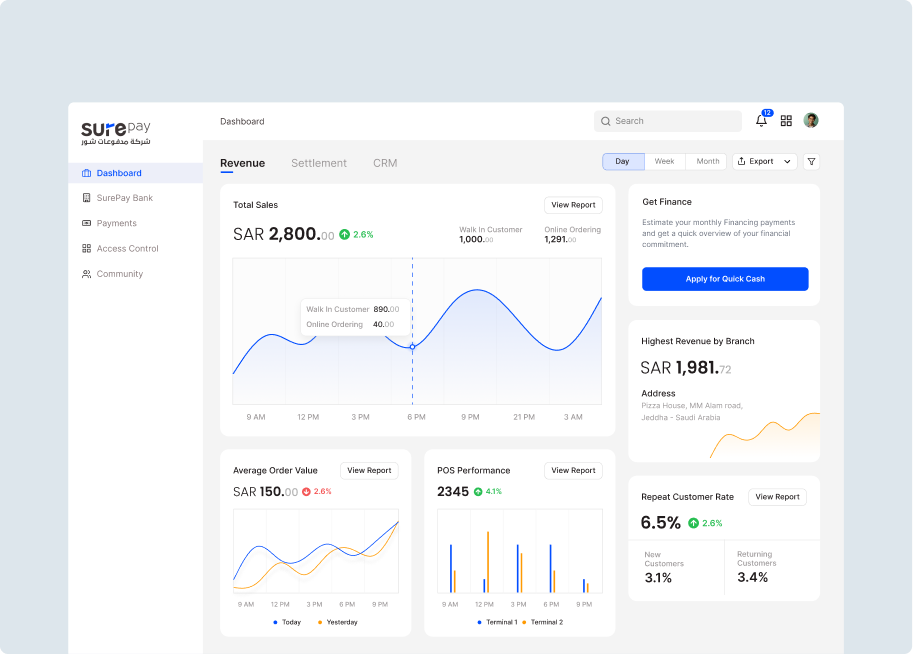The image size is (913, 655).
Task: Expand the Export dropdown chevron
Action: [x=787, y=162]
